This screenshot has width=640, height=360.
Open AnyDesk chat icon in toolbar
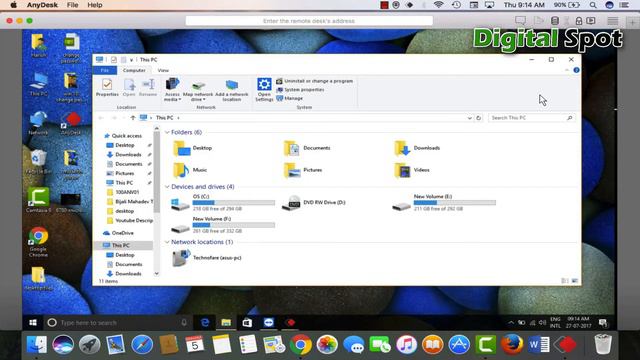pos(520,20)
